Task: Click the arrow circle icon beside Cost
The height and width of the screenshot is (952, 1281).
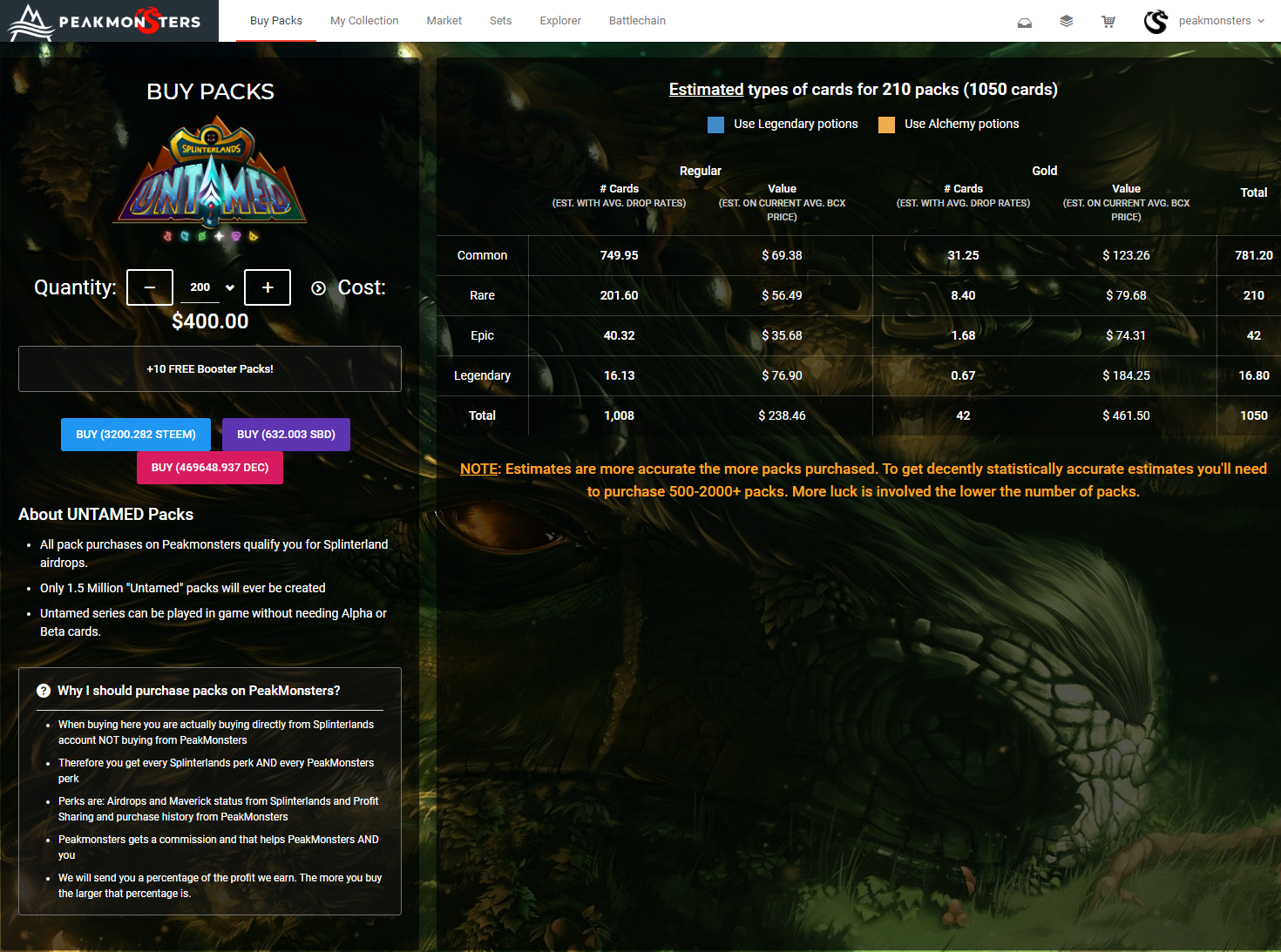Action: [319, 288]
